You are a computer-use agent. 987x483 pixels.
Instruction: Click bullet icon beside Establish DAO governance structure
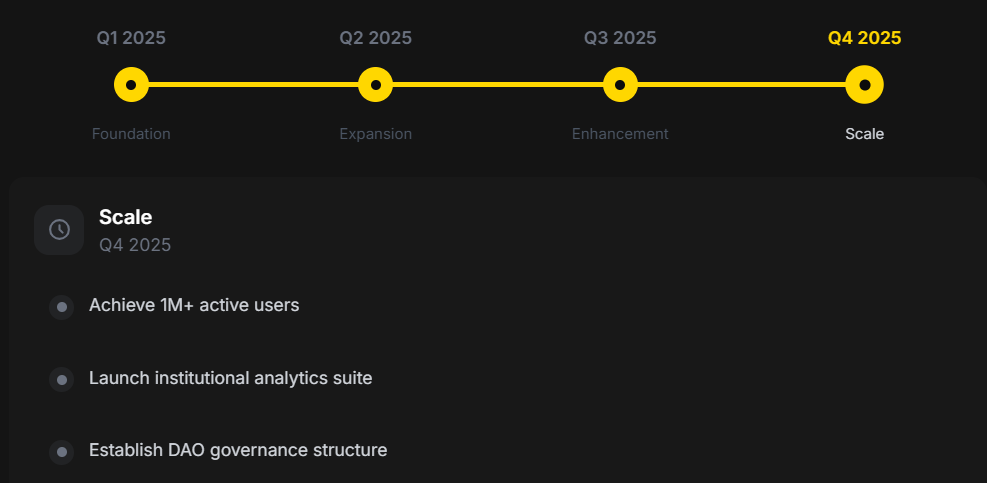(x=62, y=452)
